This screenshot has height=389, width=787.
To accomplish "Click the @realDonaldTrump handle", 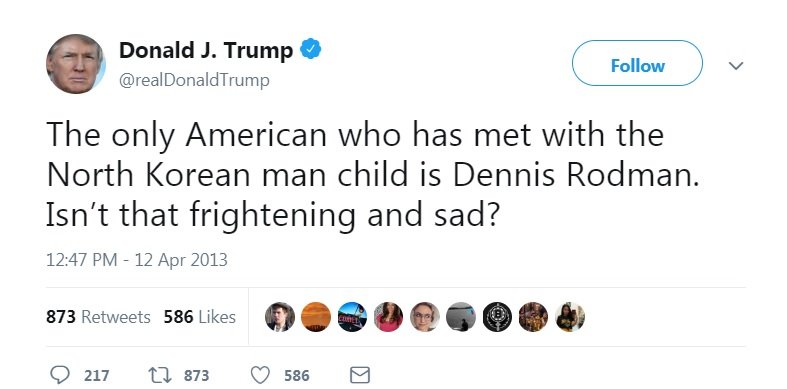I will (x=194, y=80).
